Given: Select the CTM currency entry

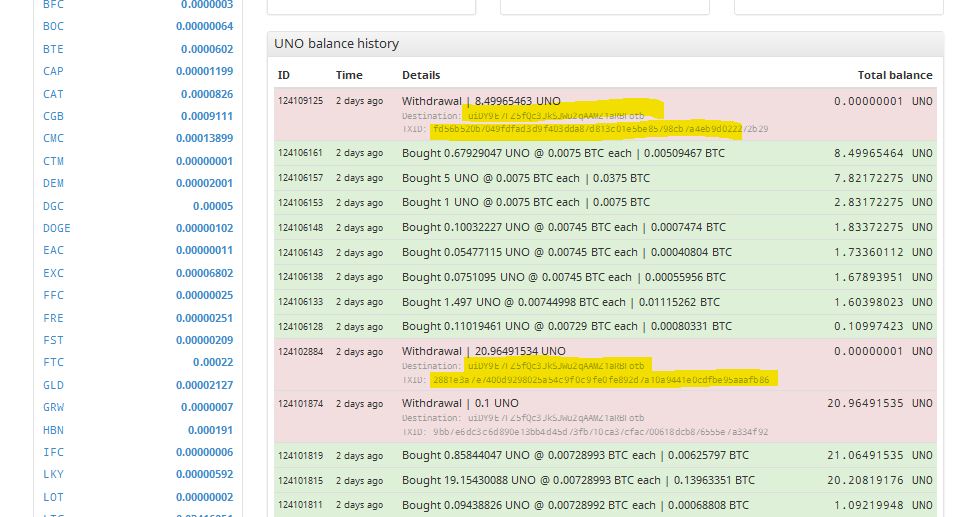Looking at the screenshot, I should [53, 161].
